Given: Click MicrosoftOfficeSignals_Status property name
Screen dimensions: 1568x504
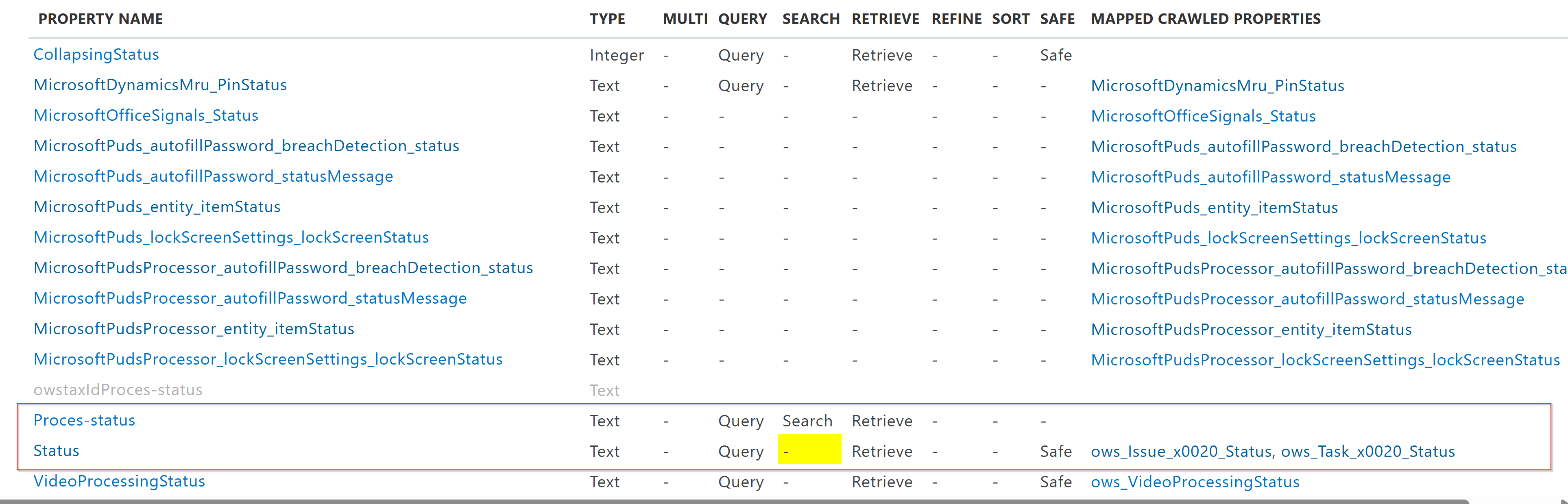Looking at the screenshot, I should [146, 115].
